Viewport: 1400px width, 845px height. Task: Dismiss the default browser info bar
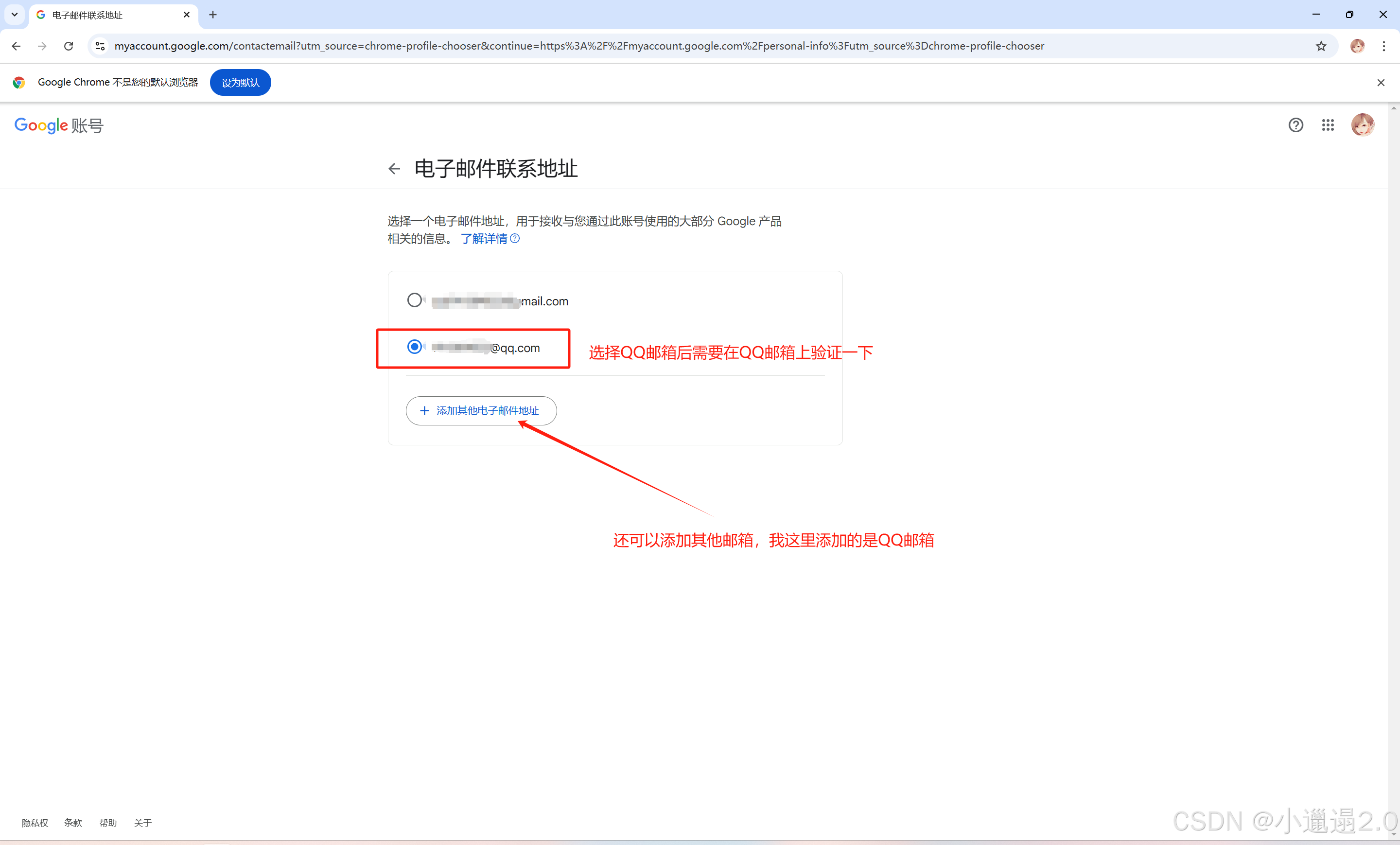click(1381, 83)
